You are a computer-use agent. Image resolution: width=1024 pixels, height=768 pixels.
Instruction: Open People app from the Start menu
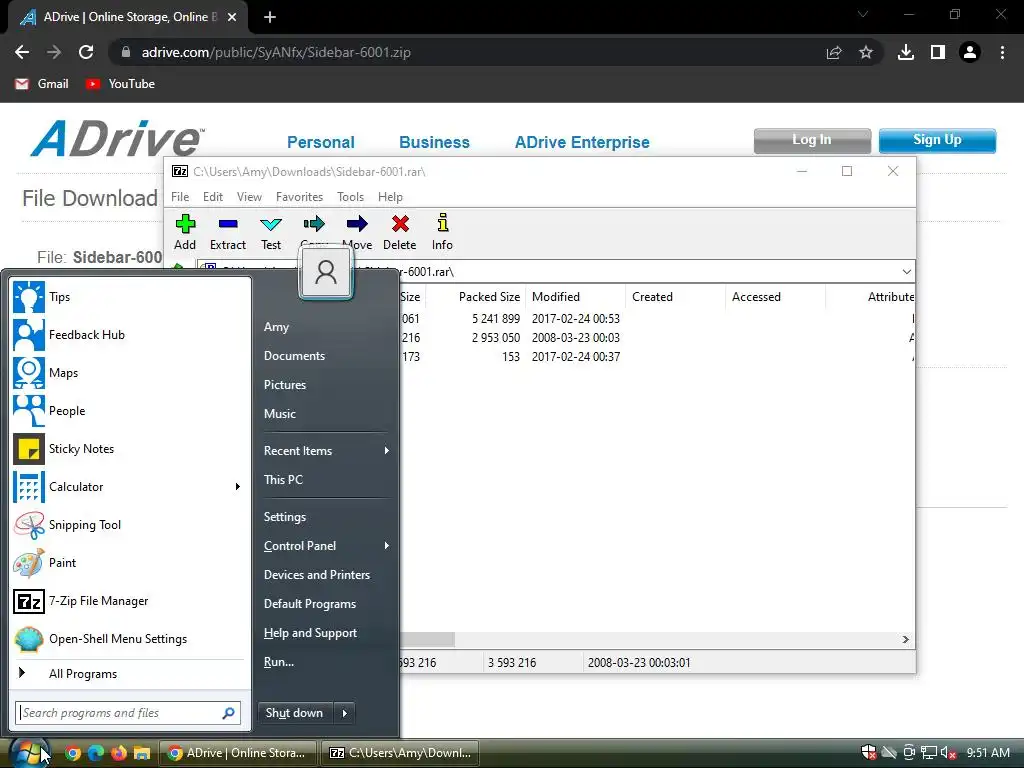coord(129,411)
